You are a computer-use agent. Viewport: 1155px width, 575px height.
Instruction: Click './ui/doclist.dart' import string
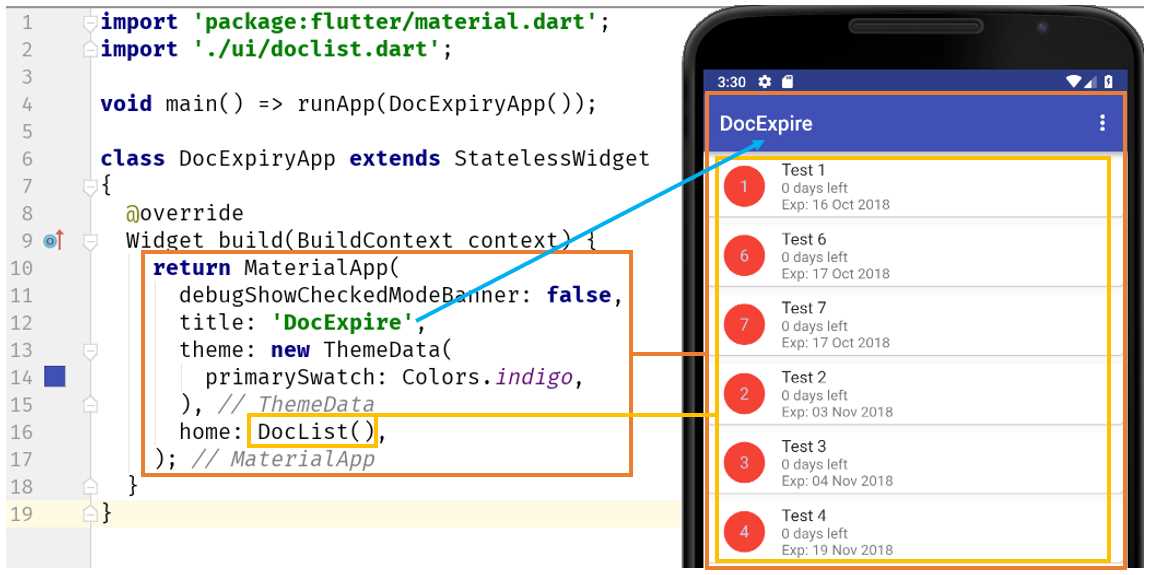tap(317, 49)
